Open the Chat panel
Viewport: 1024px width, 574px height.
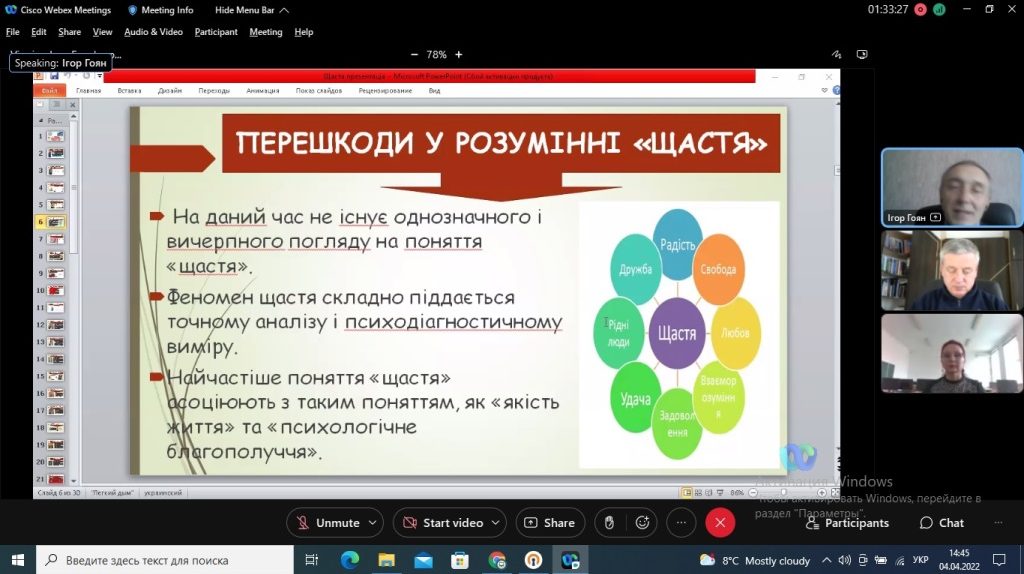(942, 522)
